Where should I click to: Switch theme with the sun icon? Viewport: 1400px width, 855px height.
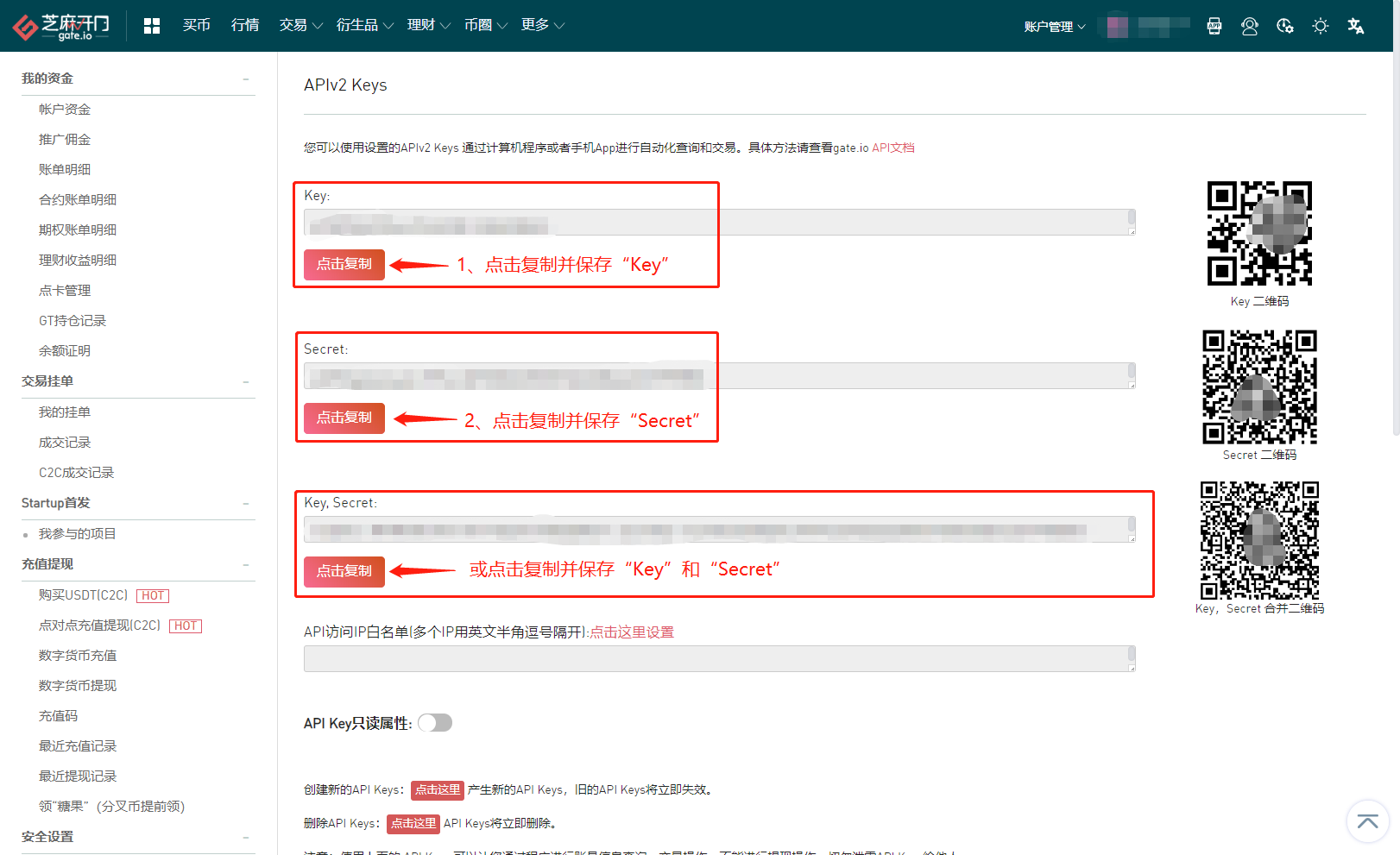(1321, 26)
